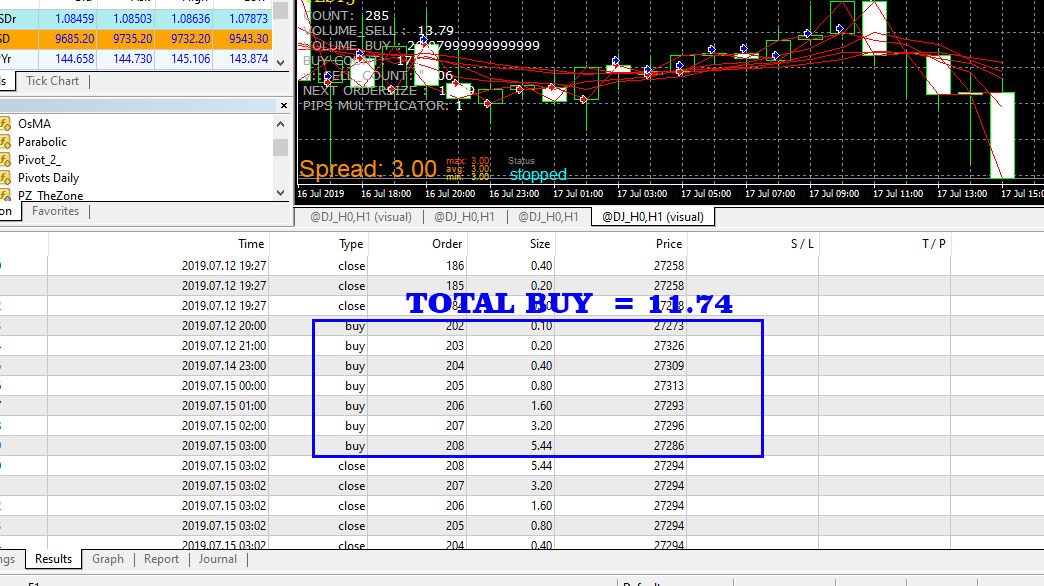The height and width of the screenshot is (586, 1044).
Task: Switch to the Report tab
Action: 161,559
